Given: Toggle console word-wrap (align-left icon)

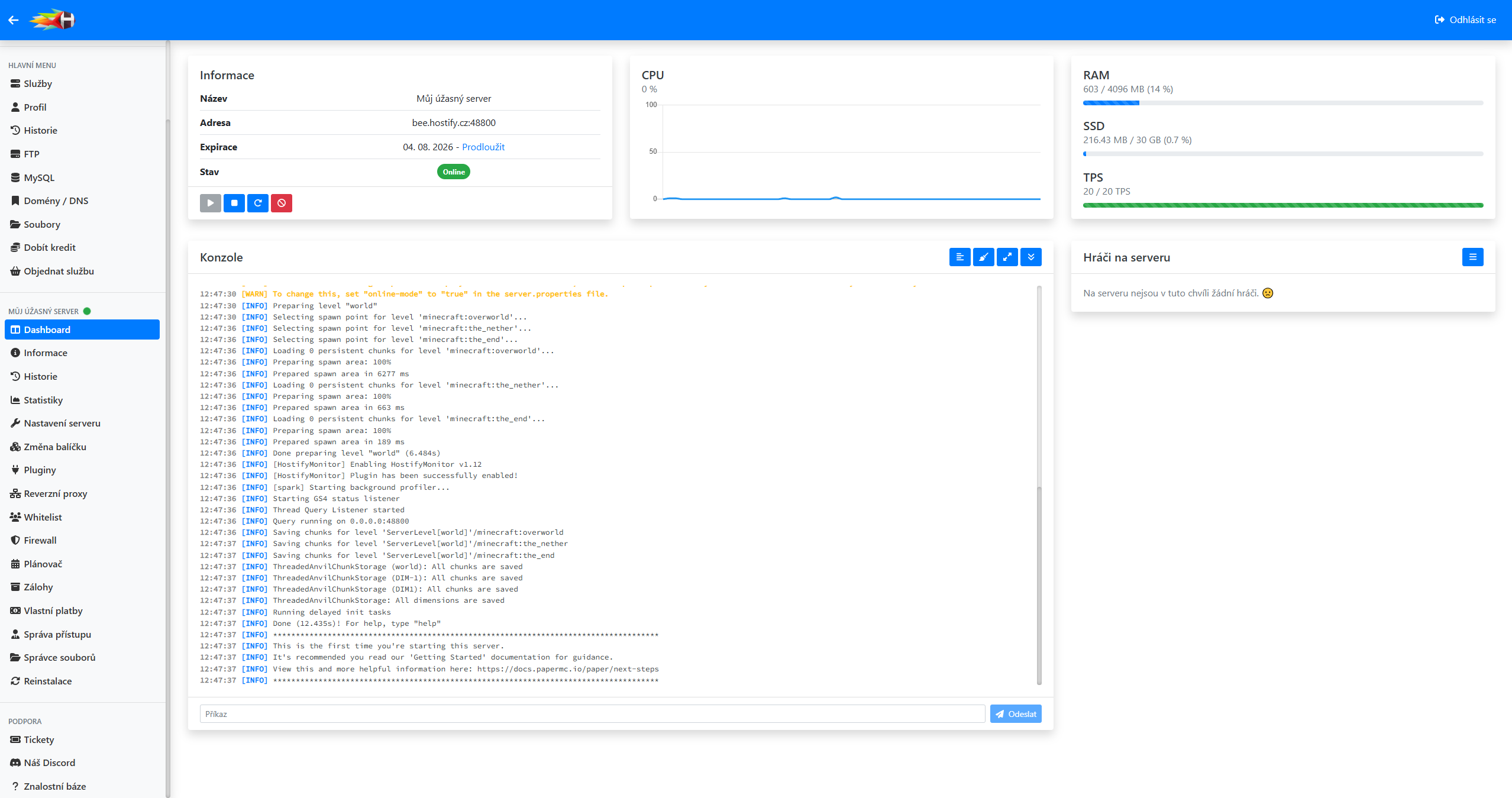Looking at the screenshot, I should [x=960, y=257].
